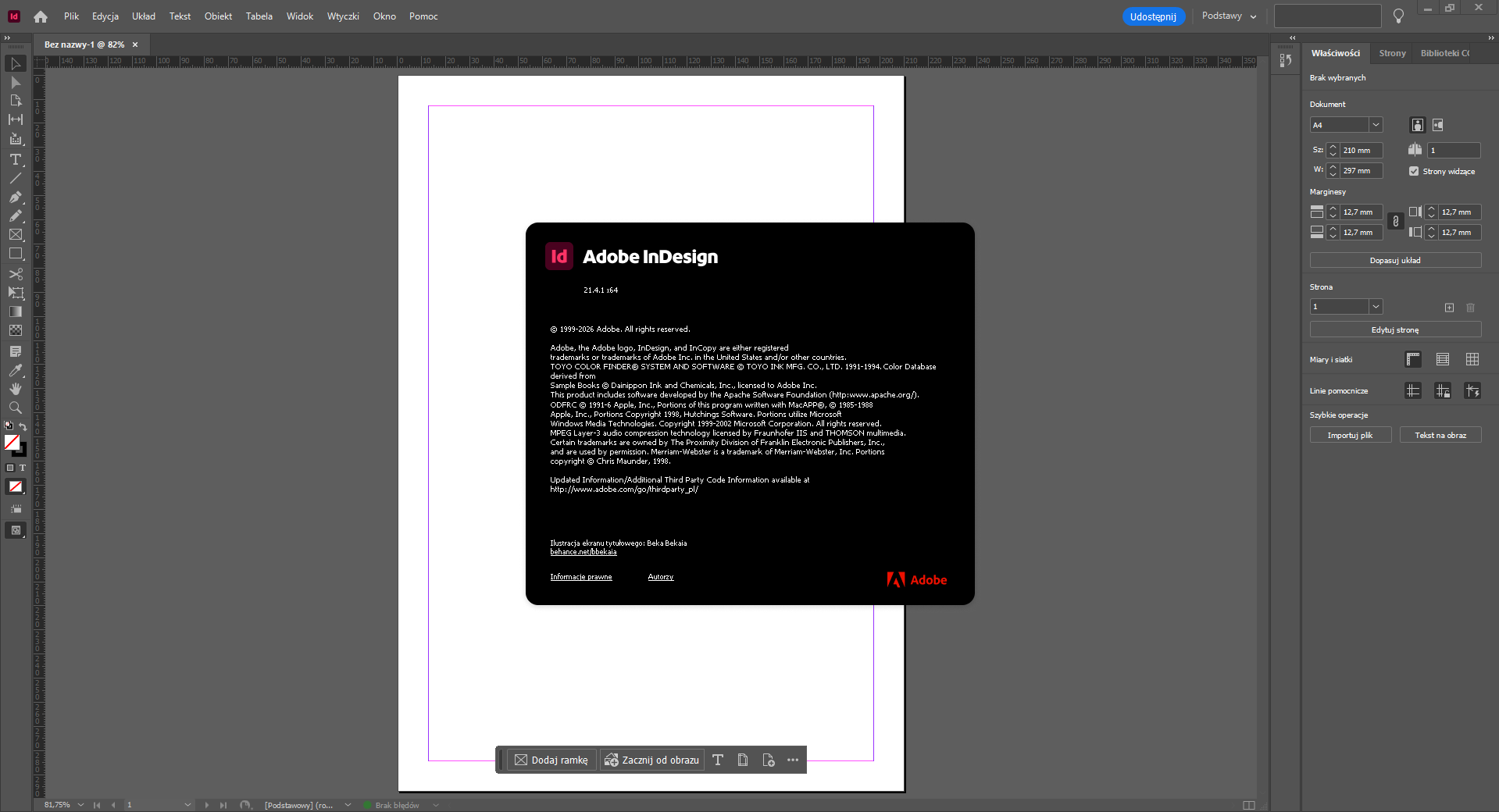Set portrait page orientation

1417,125
